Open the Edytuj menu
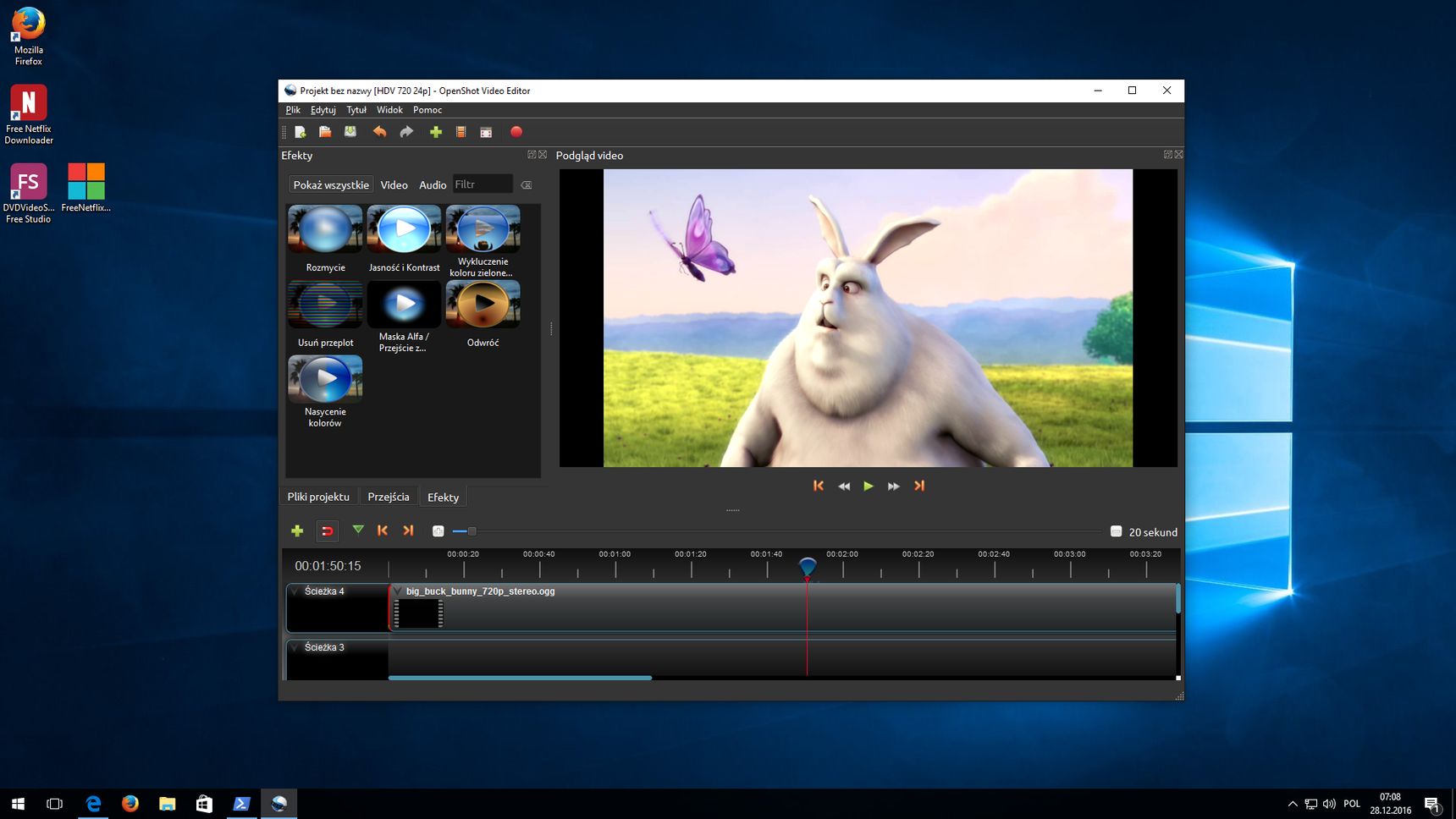This screenshot has height=819, width=1456. 323,110
